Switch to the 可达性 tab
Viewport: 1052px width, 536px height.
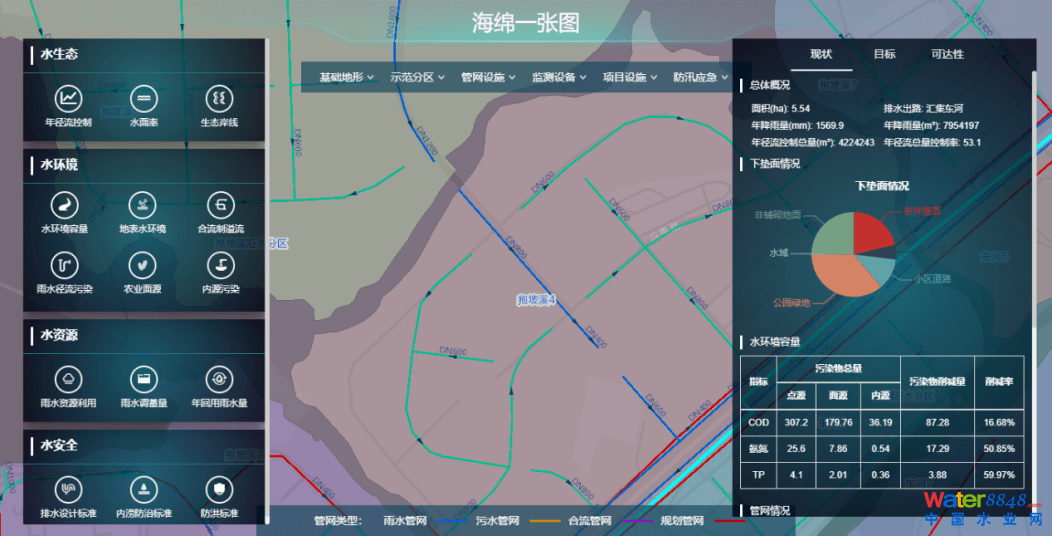click(947, 54)
